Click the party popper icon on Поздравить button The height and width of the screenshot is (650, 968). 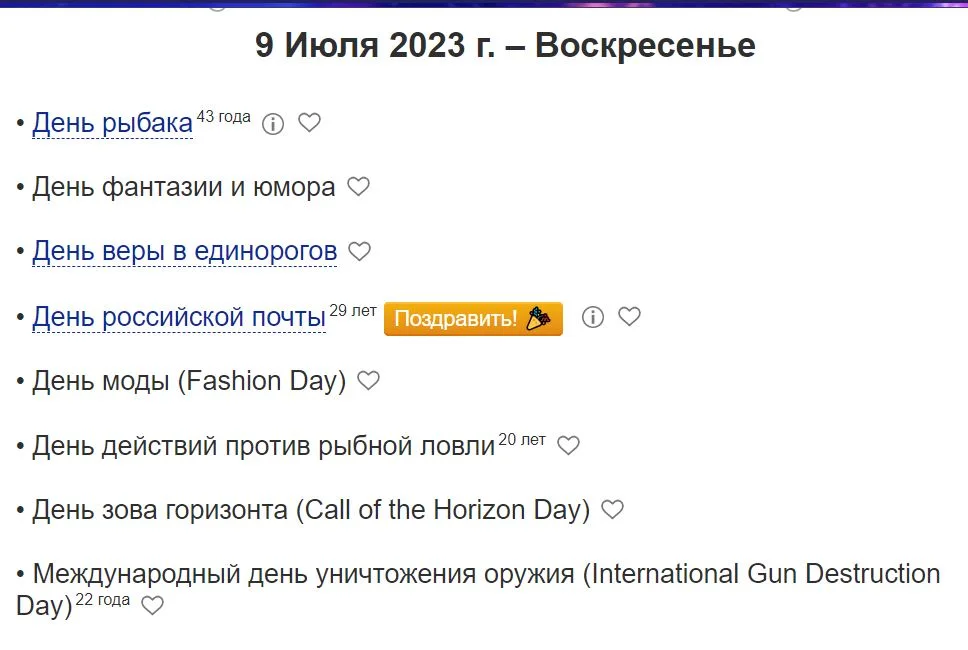[x=537, y=318]
